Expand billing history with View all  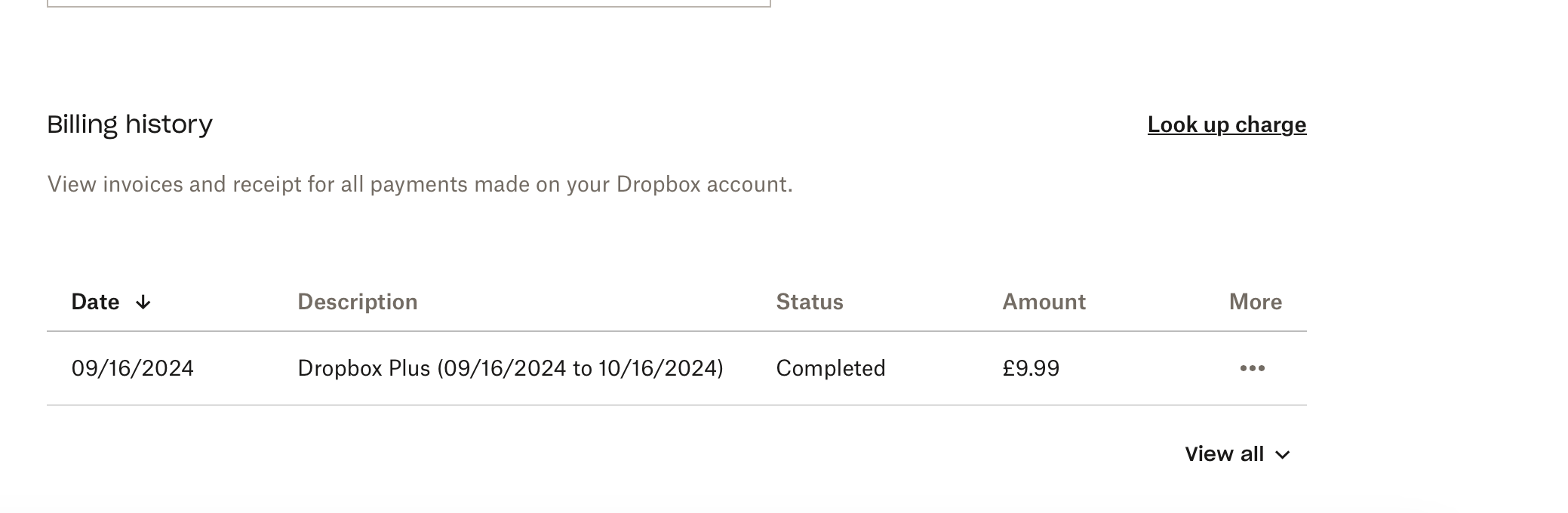coord(1224,454)
